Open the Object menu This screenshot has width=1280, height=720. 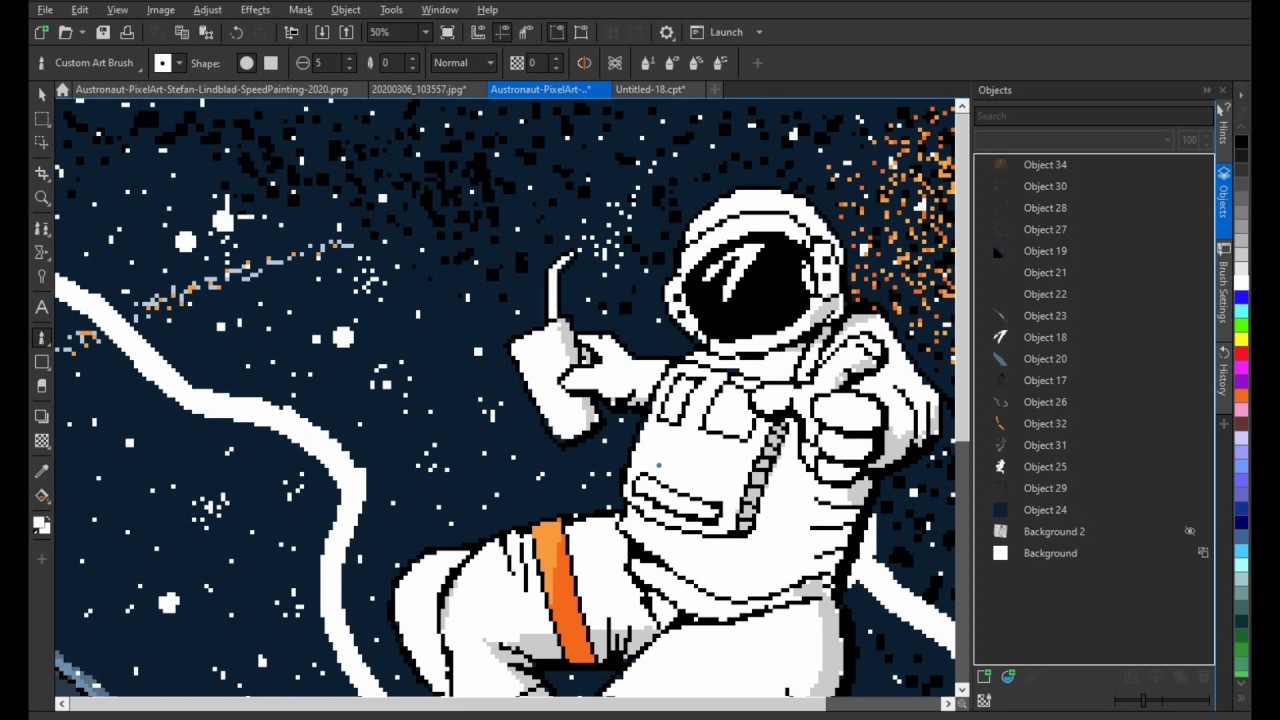point(345,10)
